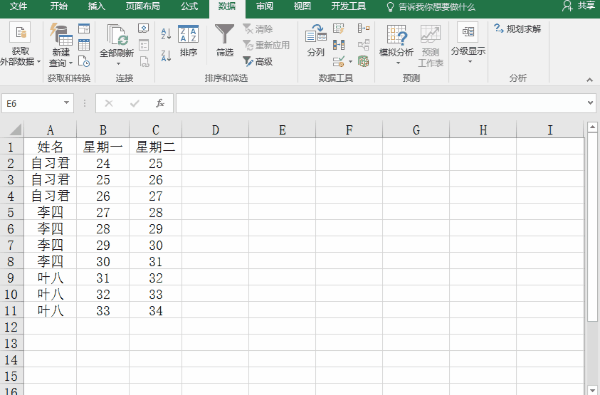This screenshot has width=600, height=395.
Task: Select column D header
Action: click(215, 130)
